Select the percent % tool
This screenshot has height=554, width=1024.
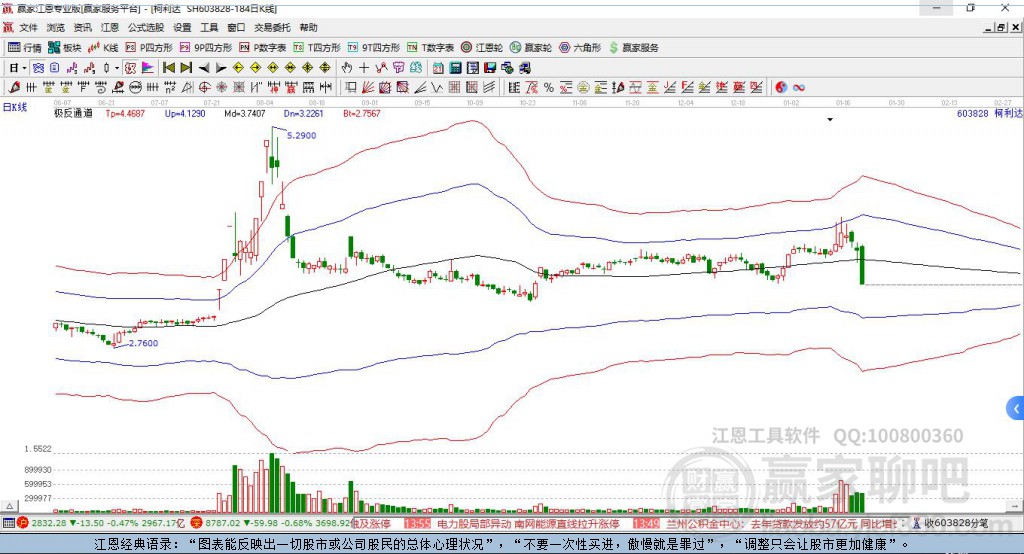549,87
